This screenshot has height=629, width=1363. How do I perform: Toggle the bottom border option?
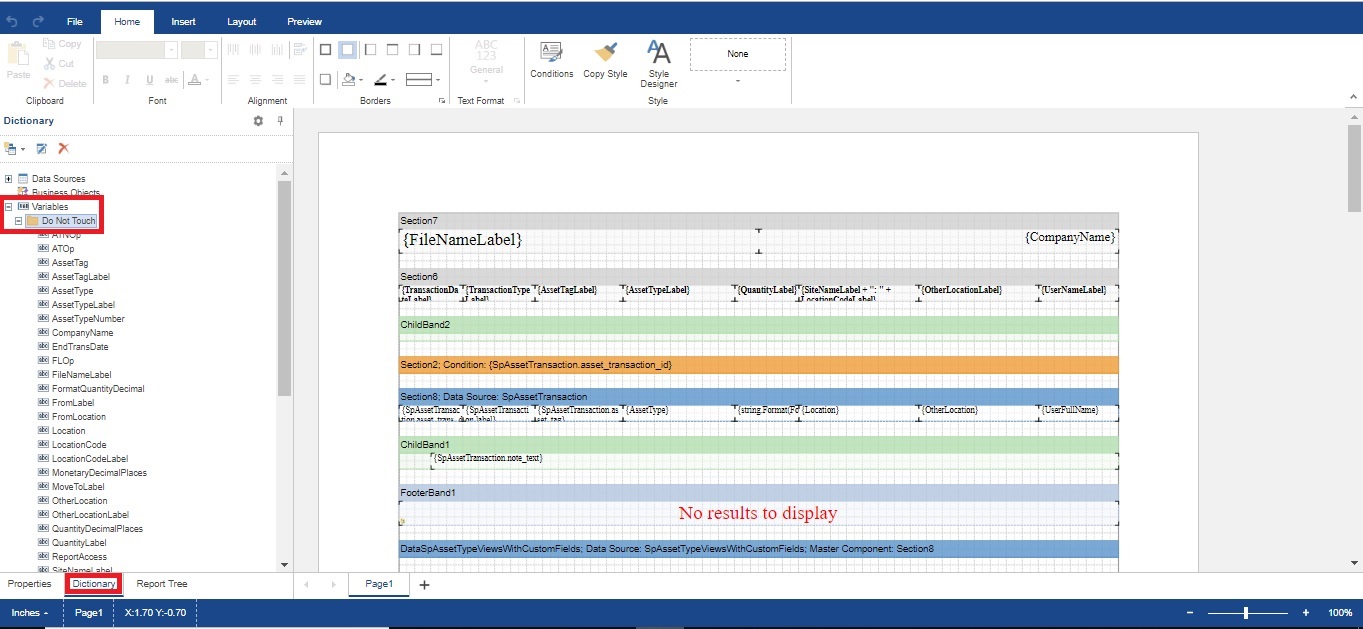pyautogui.click(x=436, y=49)
